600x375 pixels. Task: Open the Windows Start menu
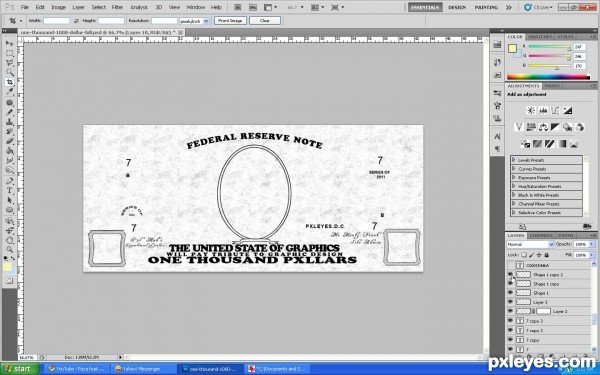20,369
